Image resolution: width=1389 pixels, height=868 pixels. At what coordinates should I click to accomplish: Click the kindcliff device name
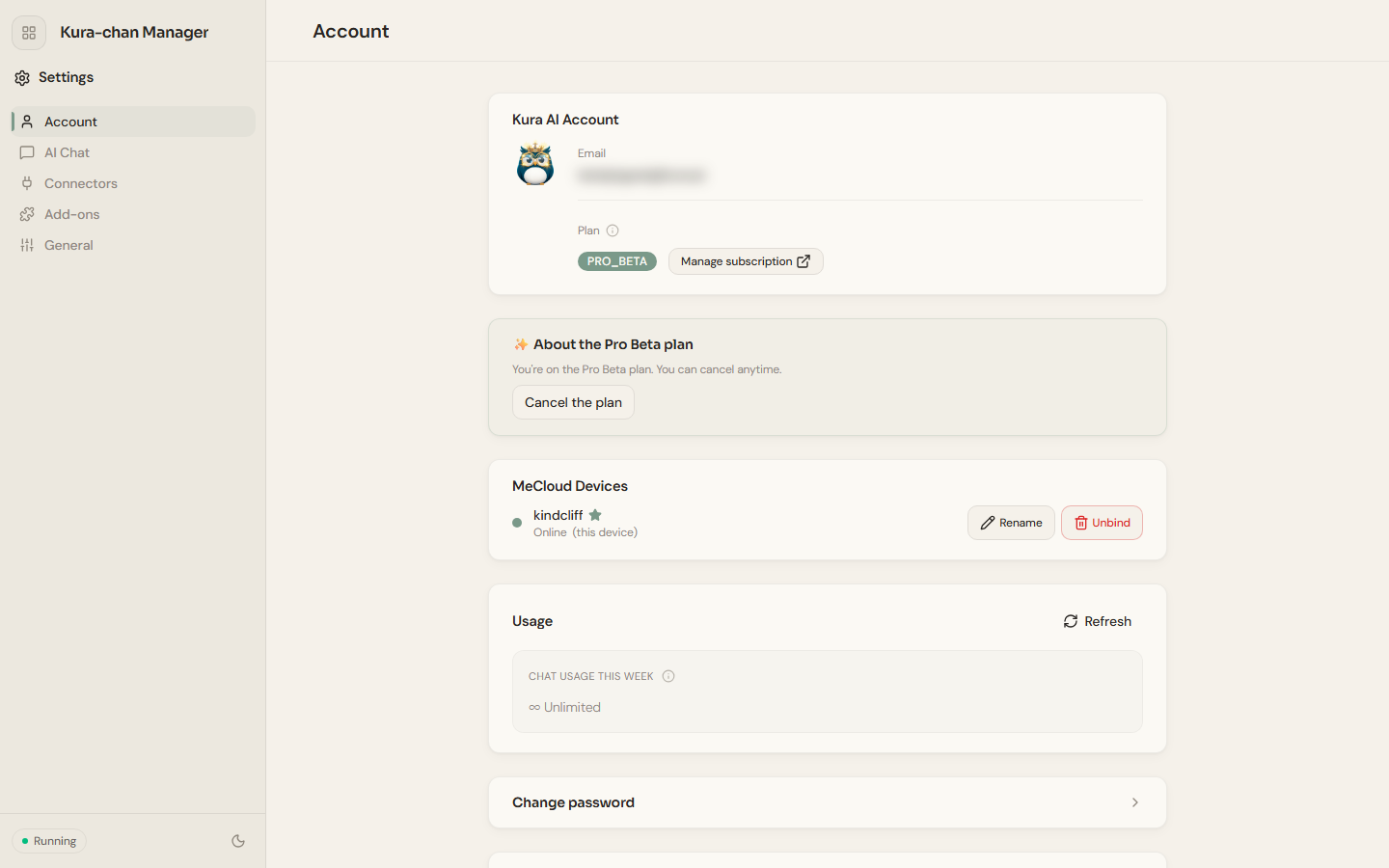click(x=558, y=515)
